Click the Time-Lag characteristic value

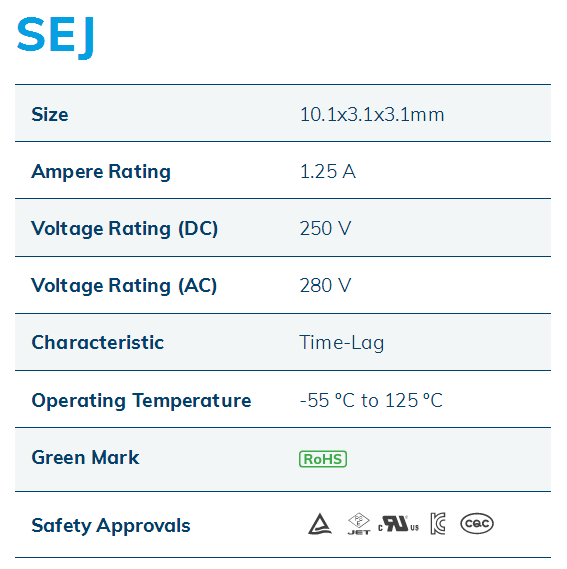point(342,343)
